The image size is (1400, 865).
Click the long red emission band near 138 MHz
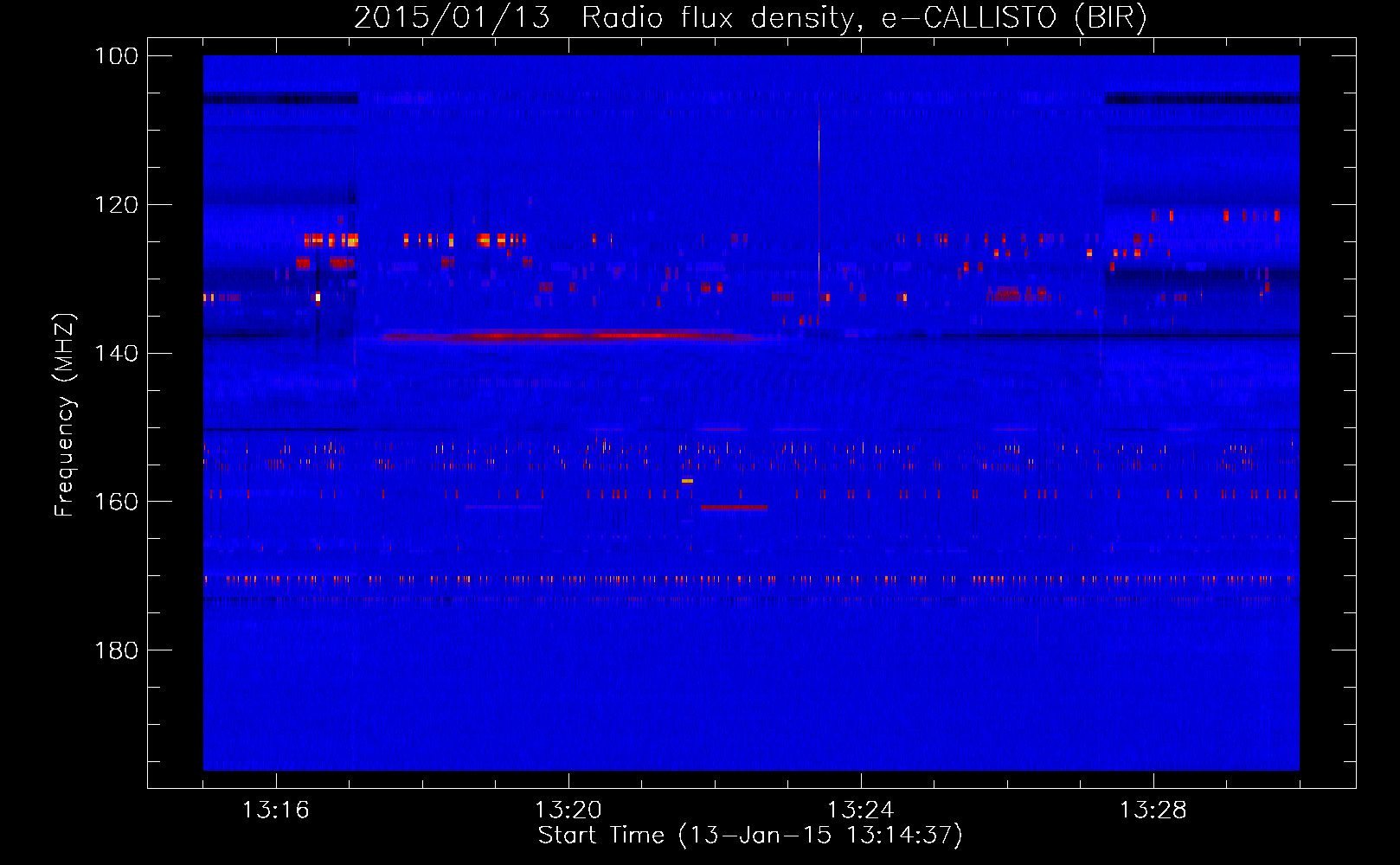[571, 336]
